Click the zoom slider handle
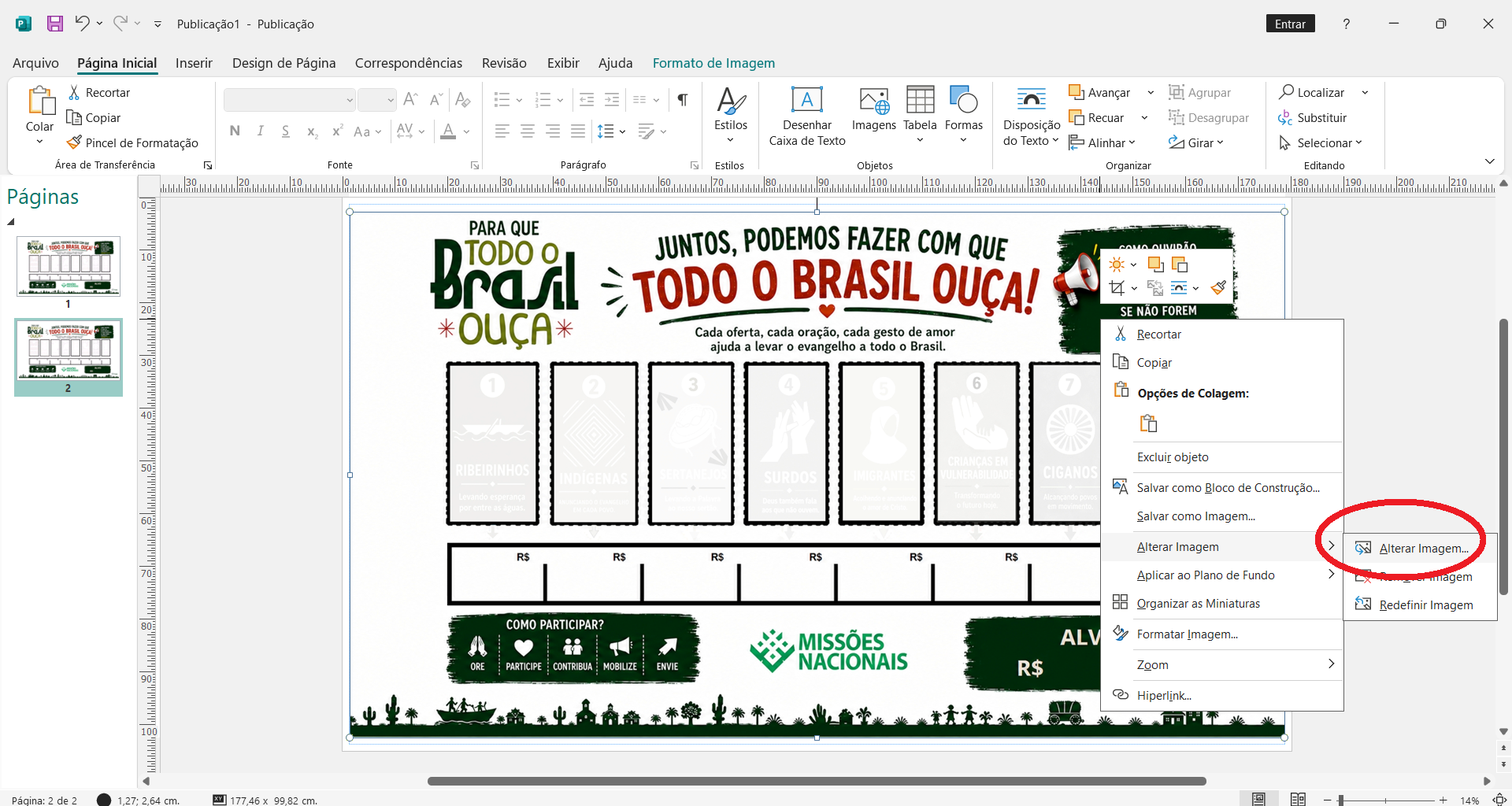This screenshot has width=1512, height=806. coord(1340,800)
